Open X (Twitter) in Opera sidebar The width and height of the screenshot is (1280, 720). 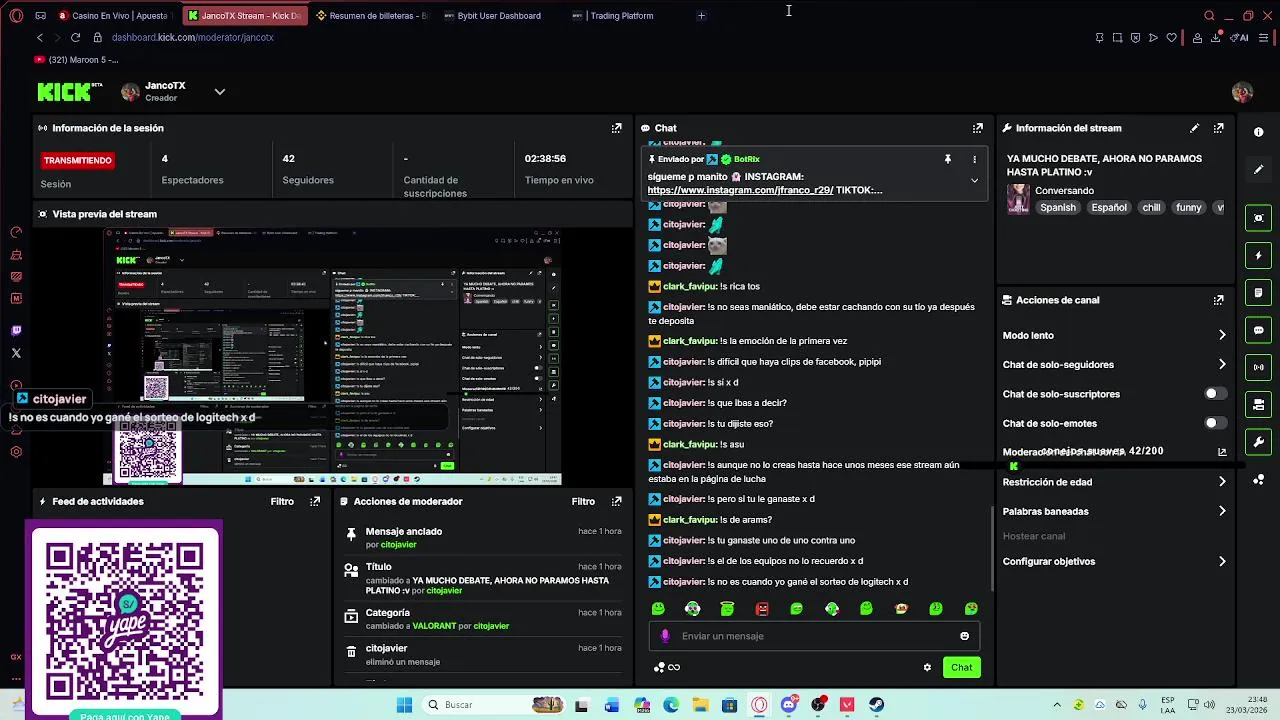(16, 353)
